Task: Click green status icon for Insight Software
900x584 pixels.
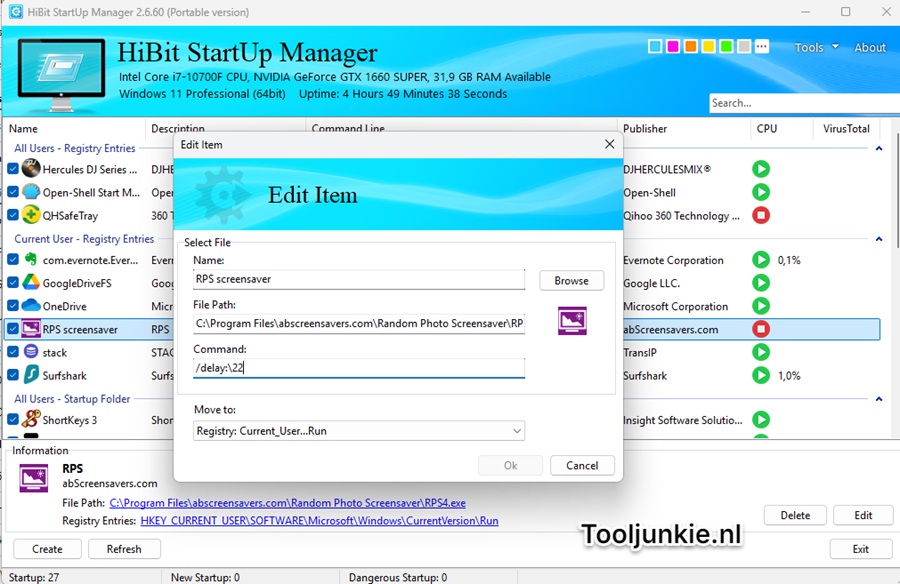Action: click(x=761, y=420)
